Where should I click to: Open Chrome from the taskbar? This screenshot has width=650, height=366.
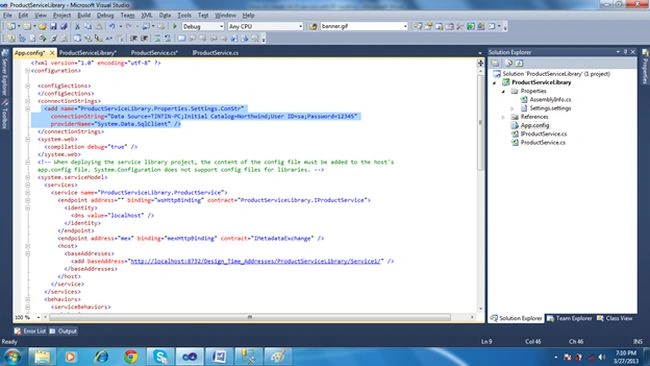pyautogui.click(x=131, y=356)
